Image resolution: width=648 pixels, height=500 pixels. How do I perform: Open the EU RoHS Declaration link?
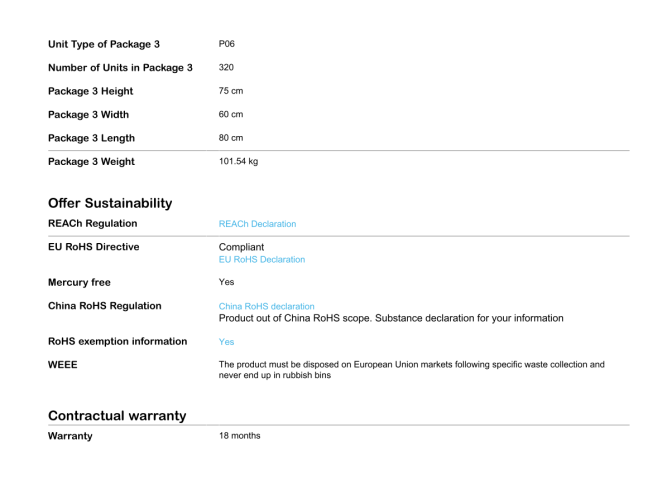pyautogui.click(x=262, y=260)
